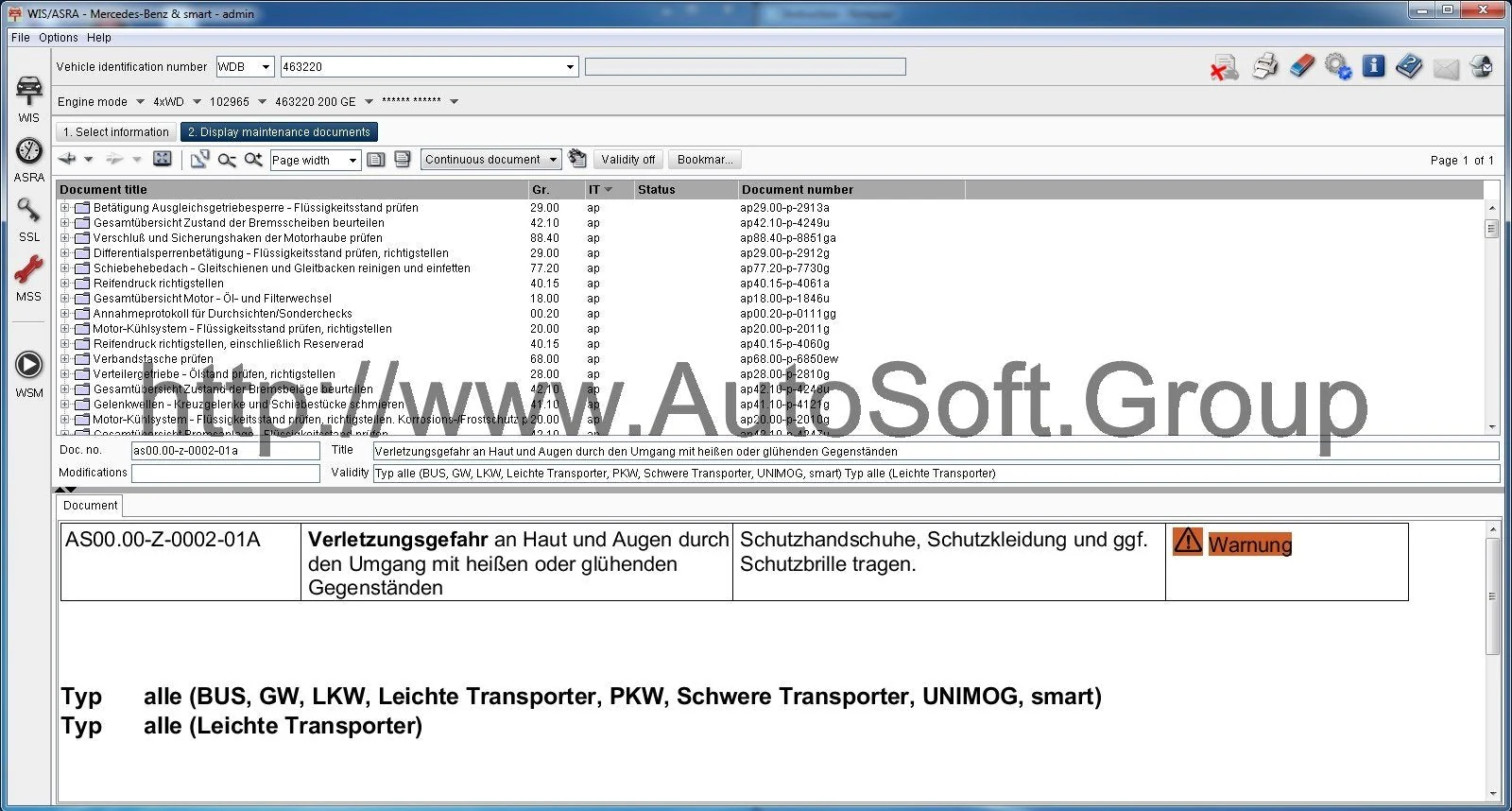Screen dimensions: 1512x811
Task: Open the Page width zoom dropdown
Action: pos(352,161)
